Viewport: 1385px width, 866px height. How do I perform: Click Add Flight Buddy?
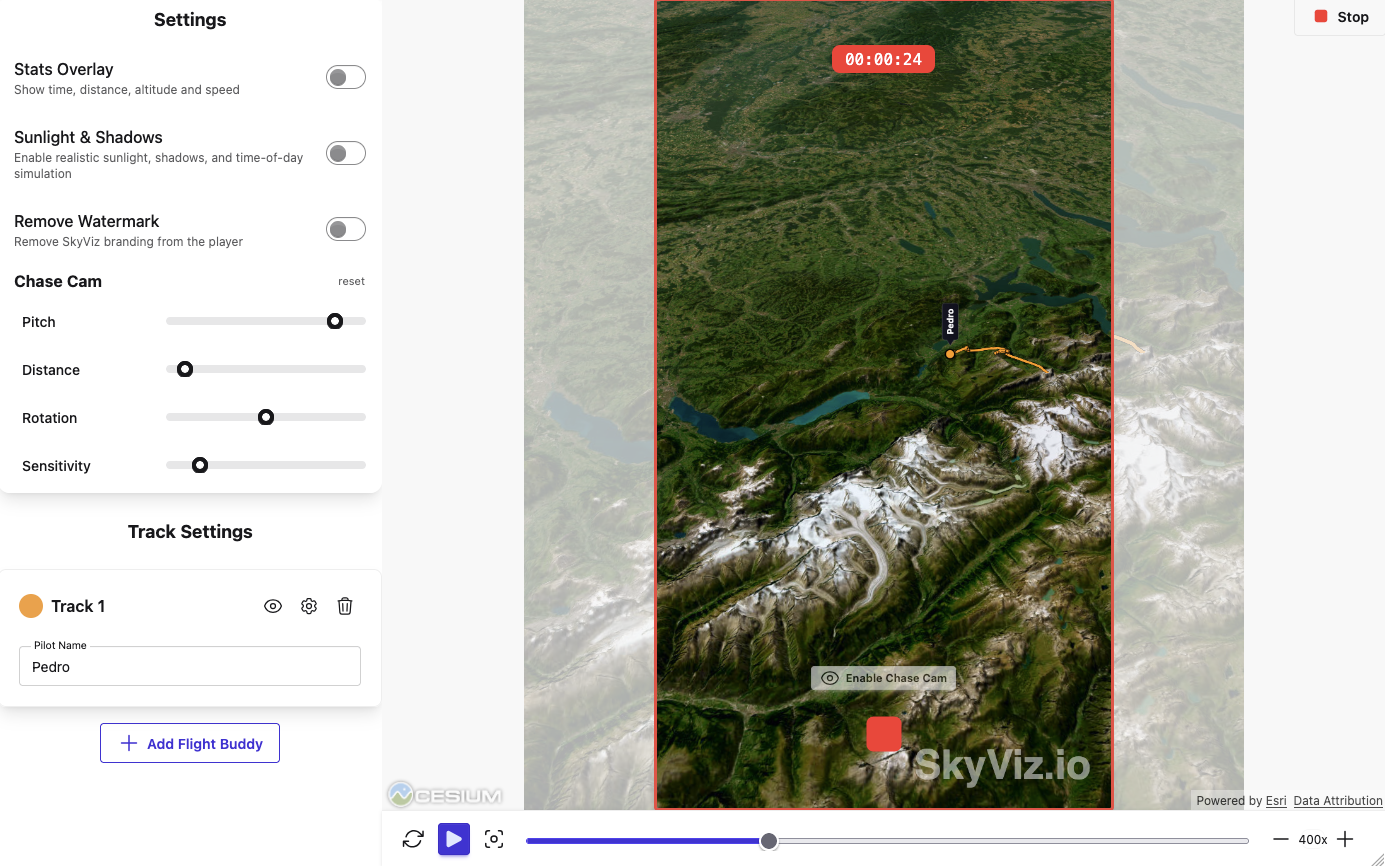(189, 743)
